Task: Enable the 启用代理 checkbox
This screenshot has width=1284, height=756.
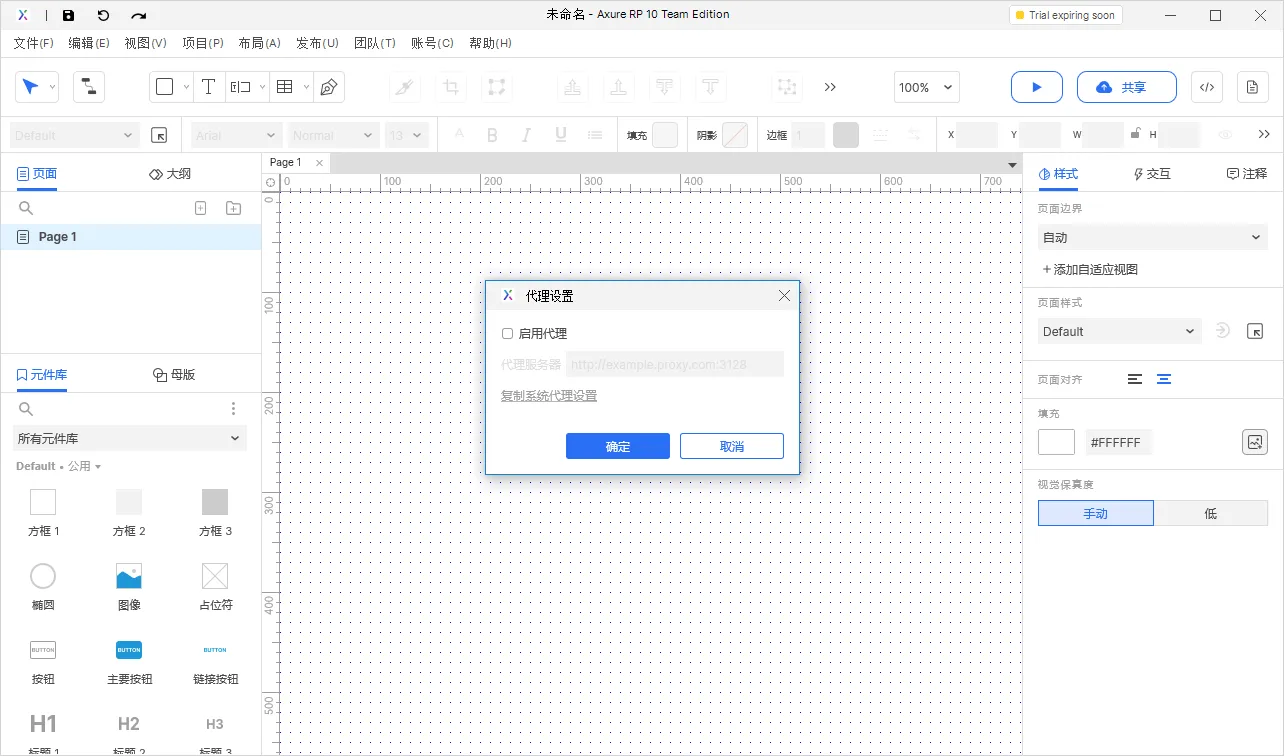Action: [x=507, y=333]
